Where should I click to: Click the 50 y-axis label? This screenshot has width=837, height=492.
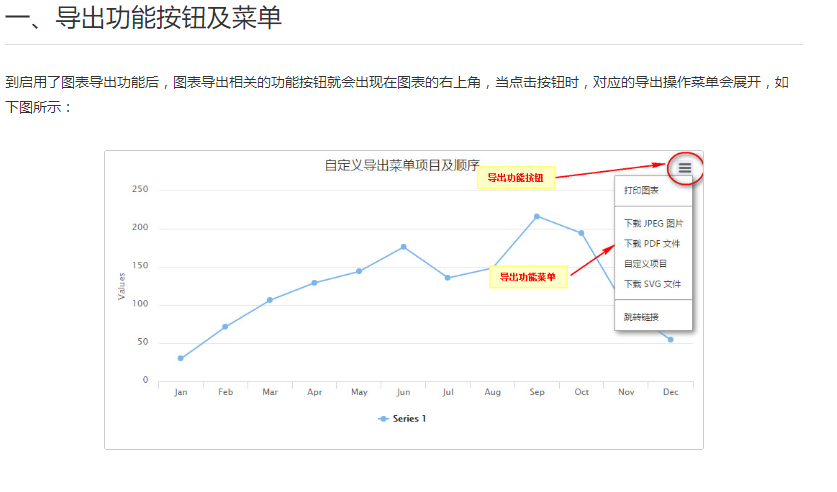pyautogui.click(x=143, y=342)
